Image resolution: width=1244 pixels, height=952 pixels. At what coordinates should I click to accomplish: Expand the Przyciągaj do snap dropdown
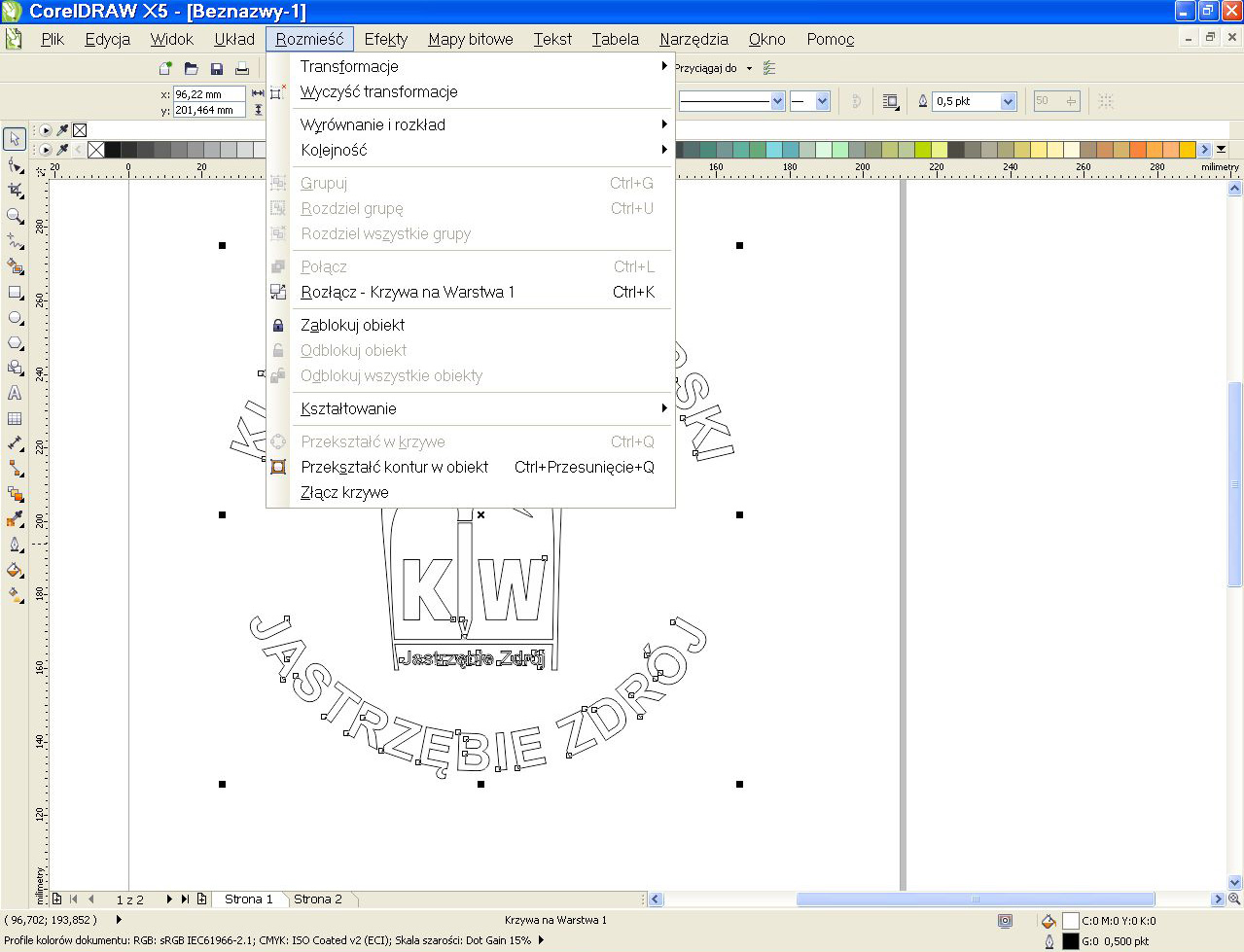tap(749, 69)
